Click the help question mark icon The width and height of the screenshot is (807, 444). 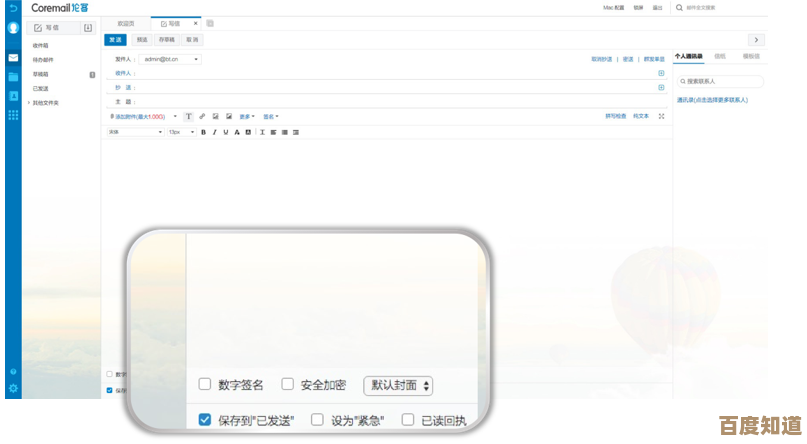coord(13,371)
